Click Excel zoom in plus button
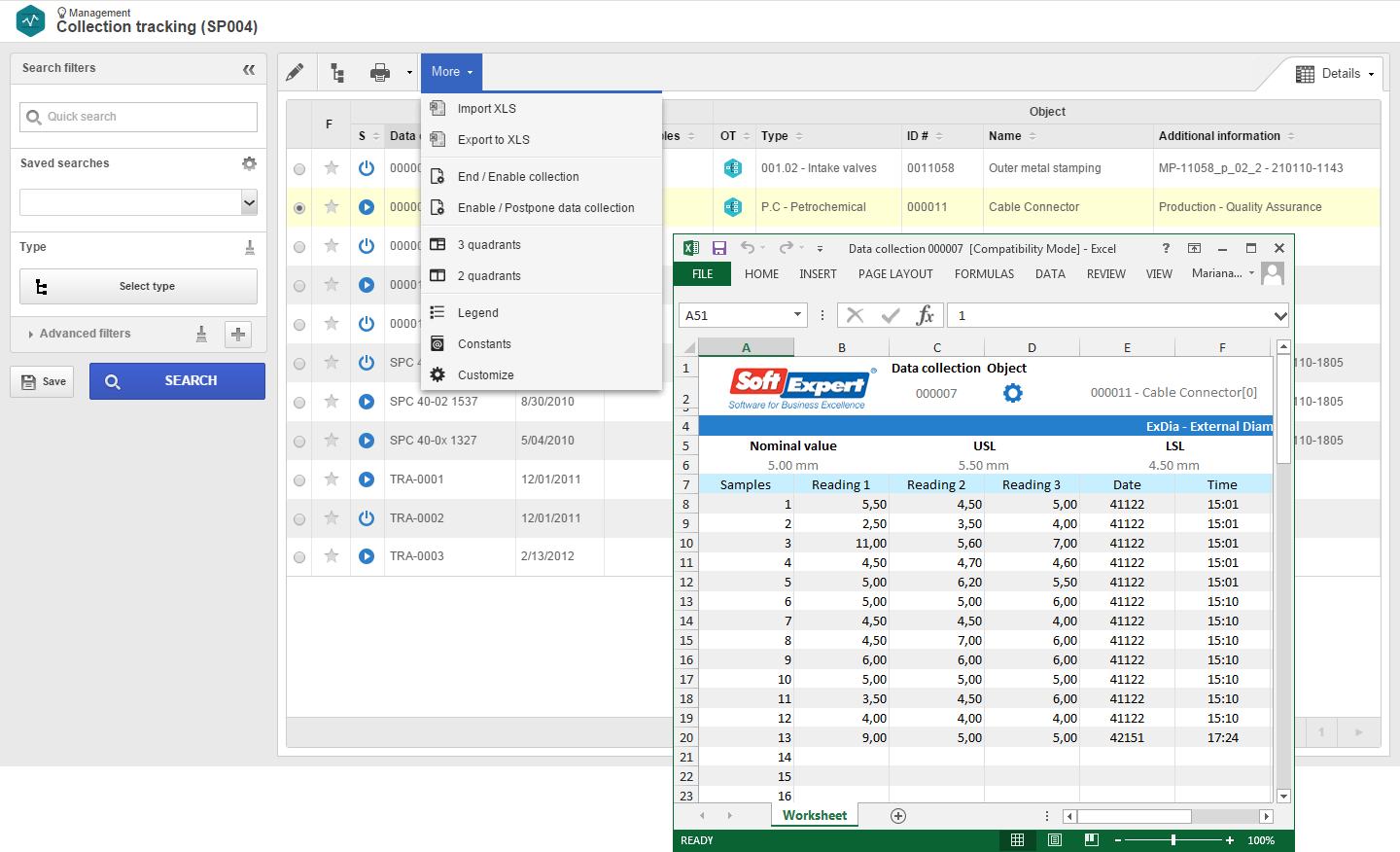This screenshot has height=852, width=1400. coord(1230,840)
